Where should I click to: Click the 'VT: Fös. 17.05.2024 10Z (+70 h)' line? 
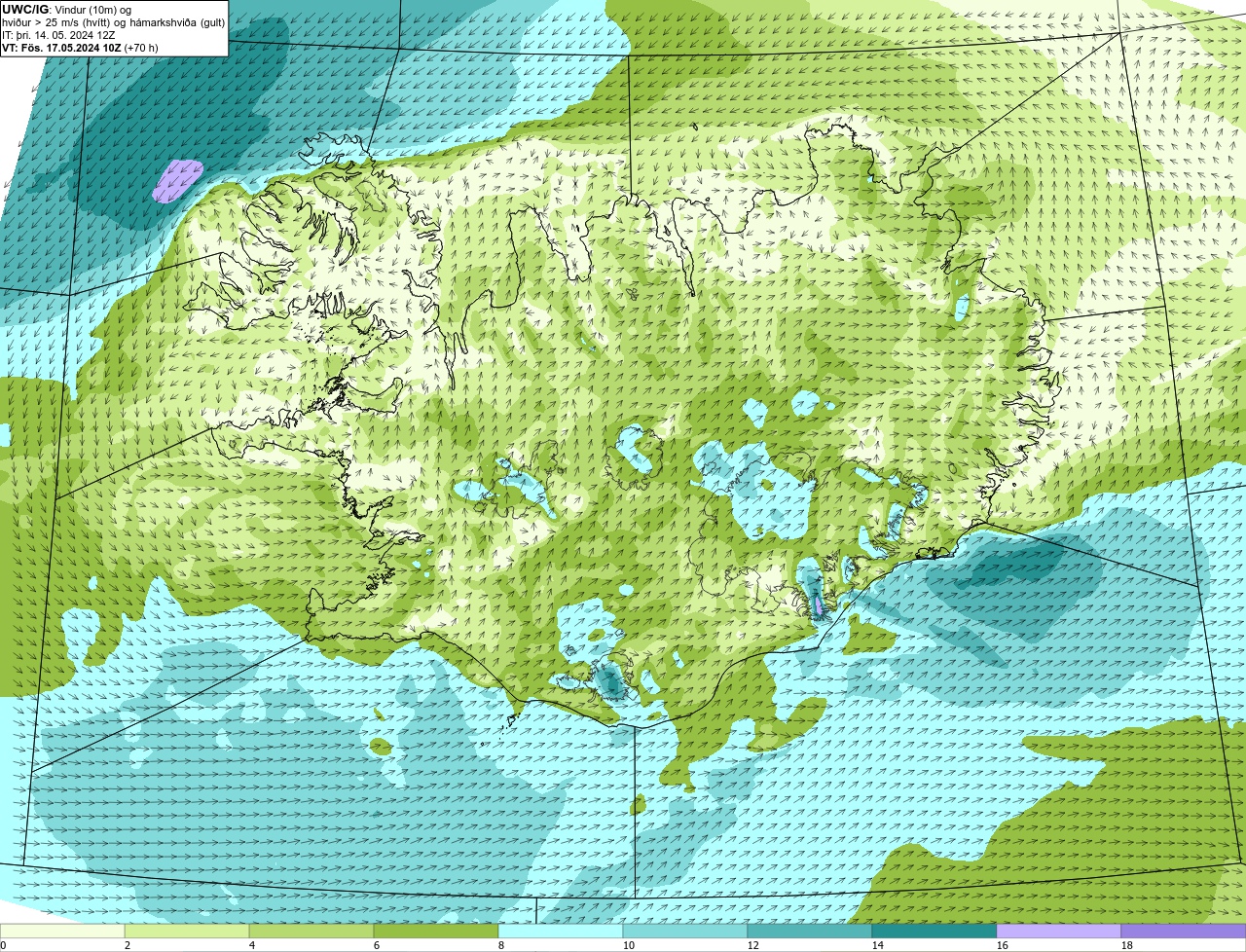tap(80, 48)
